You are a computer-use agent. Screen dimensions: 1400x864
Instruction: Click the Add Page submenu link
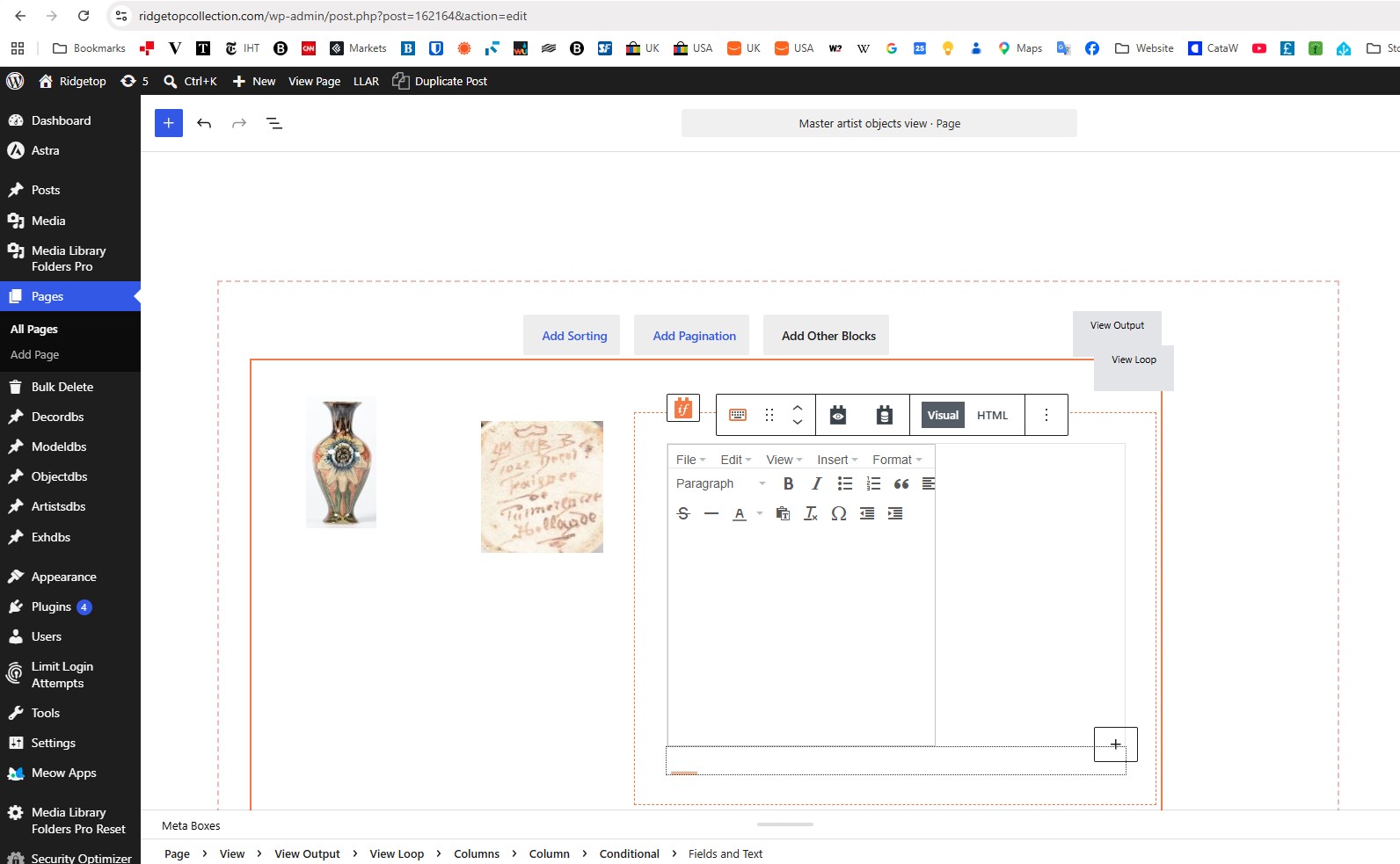tap(34, 354)
